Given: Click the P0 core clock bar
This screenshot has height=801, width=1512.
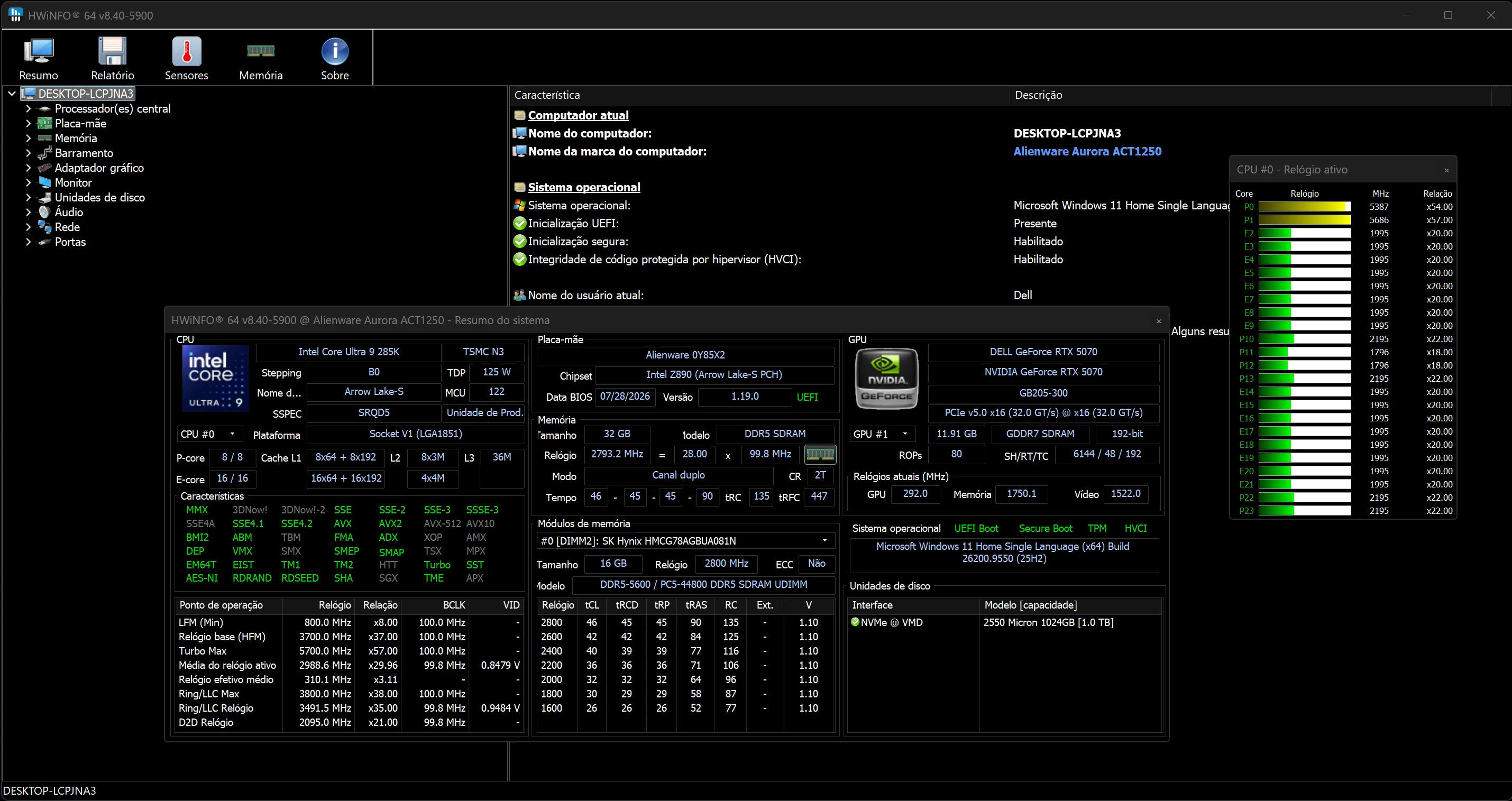Looking at the screenshot, I should click(1304, 207).
